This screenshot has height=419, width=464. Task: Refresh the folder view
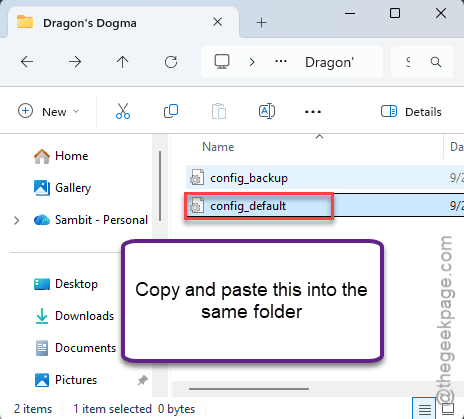[171, 62]
